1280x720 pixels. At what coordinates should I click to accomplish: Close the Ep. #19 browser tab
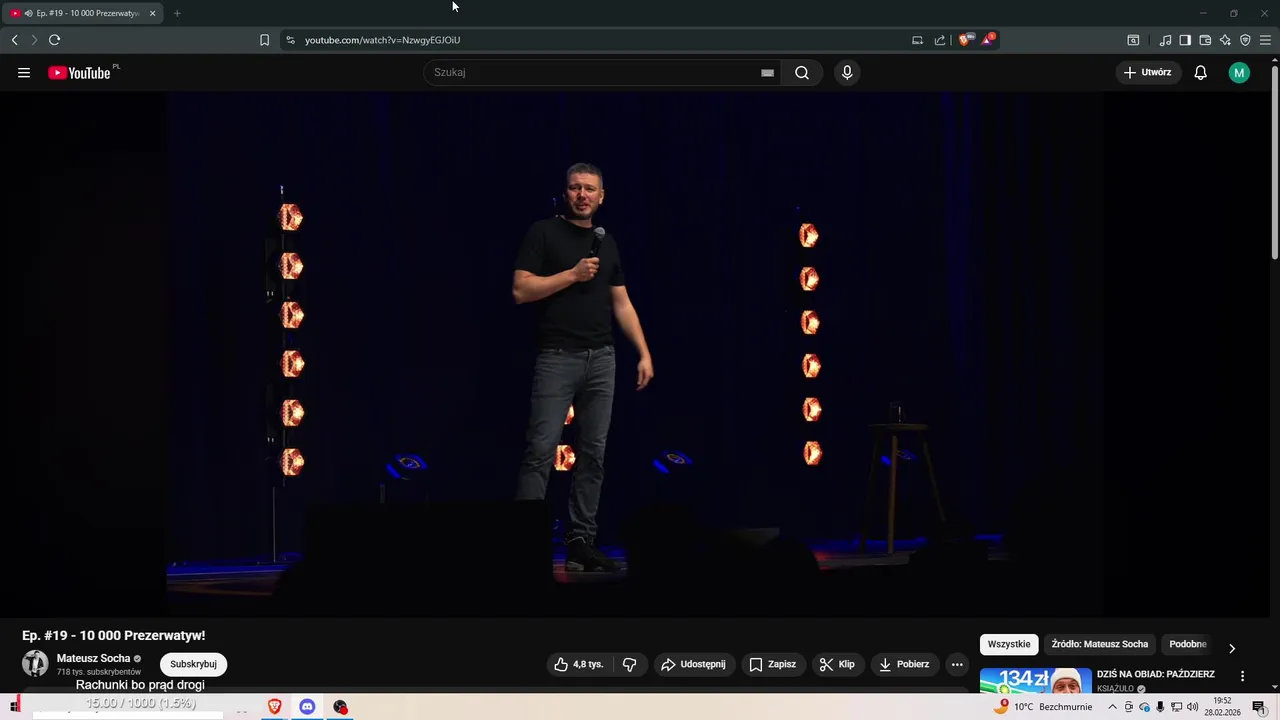coord(152,13)
